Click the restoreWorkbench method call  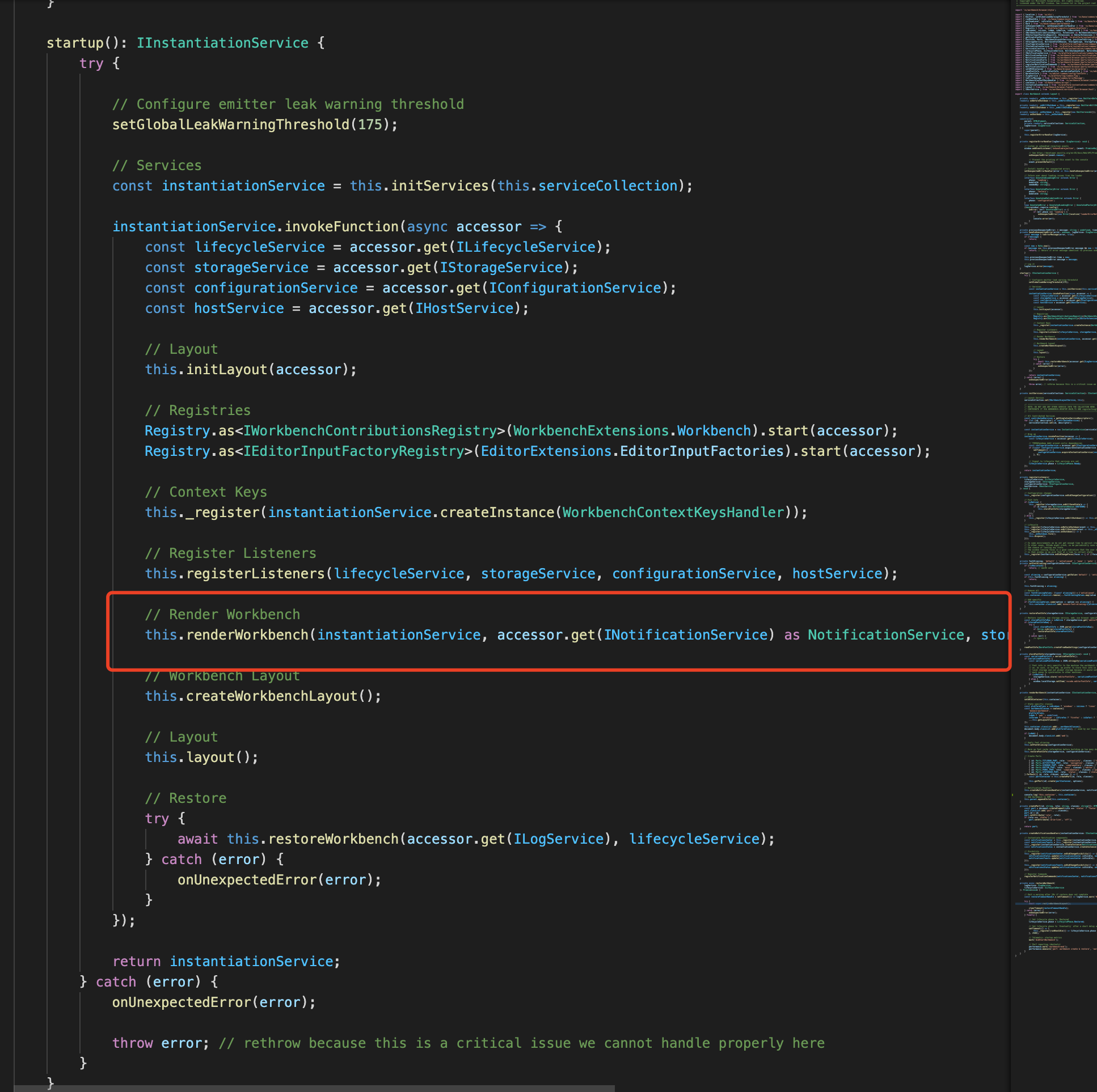[334, 840]
